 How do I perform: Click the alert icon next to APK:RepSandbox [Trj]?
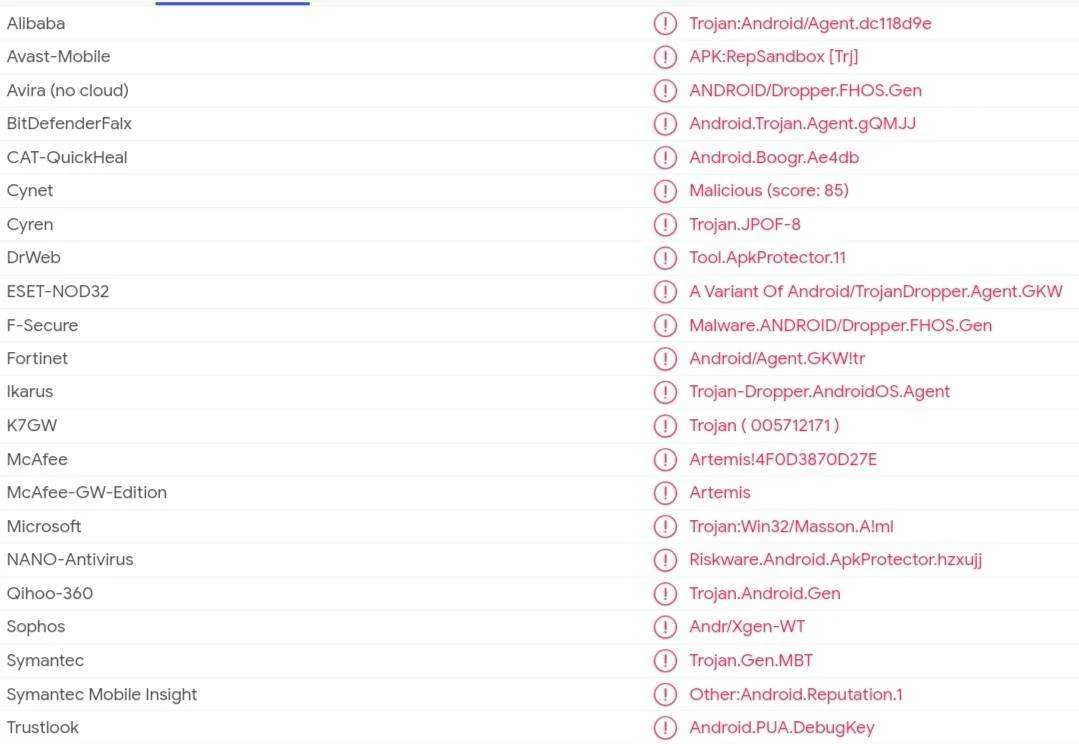click(x=665, y=56)
